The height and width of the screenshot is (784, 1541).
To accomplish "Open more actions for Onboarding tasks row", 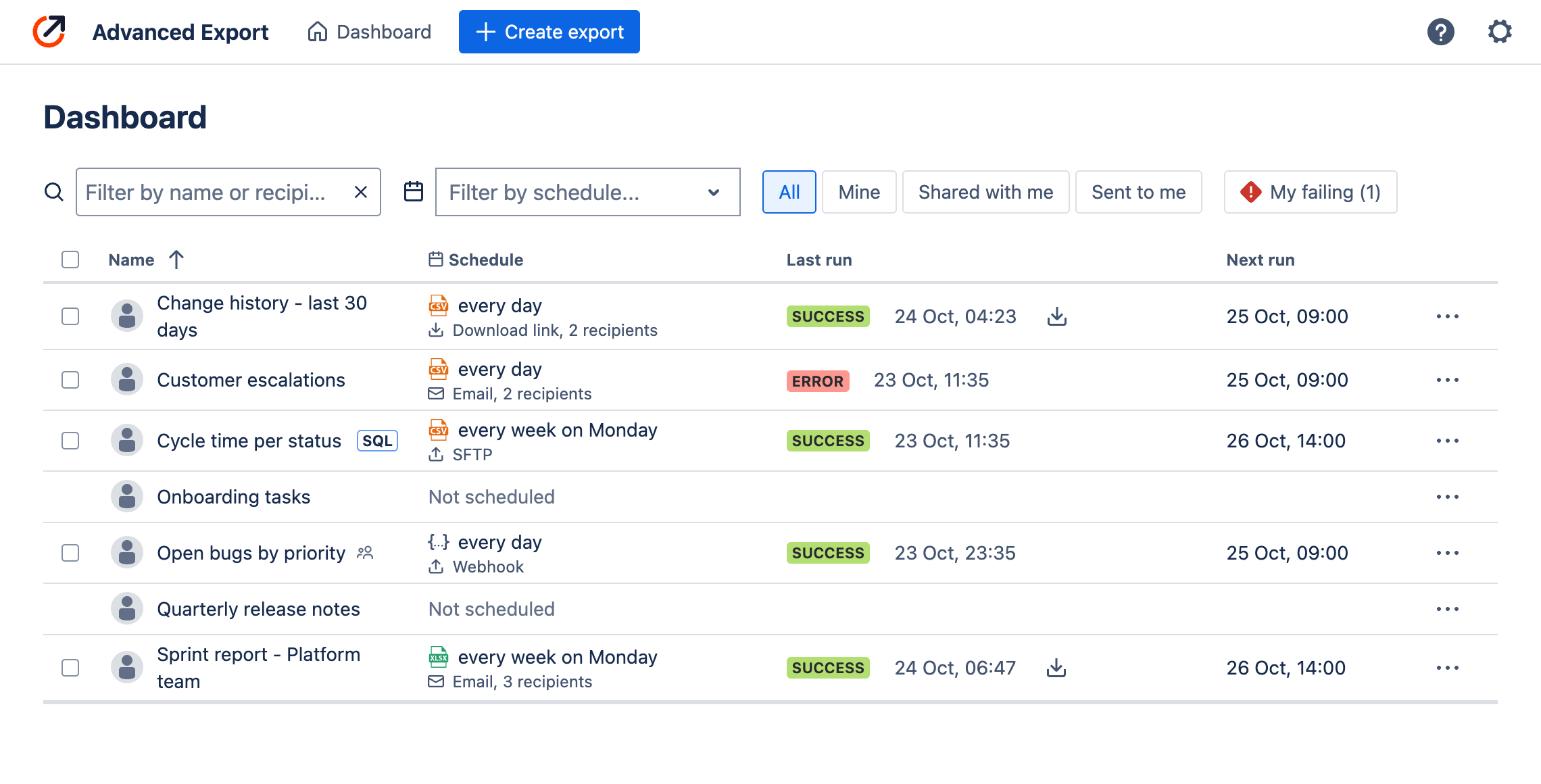I will [1448, 497].
